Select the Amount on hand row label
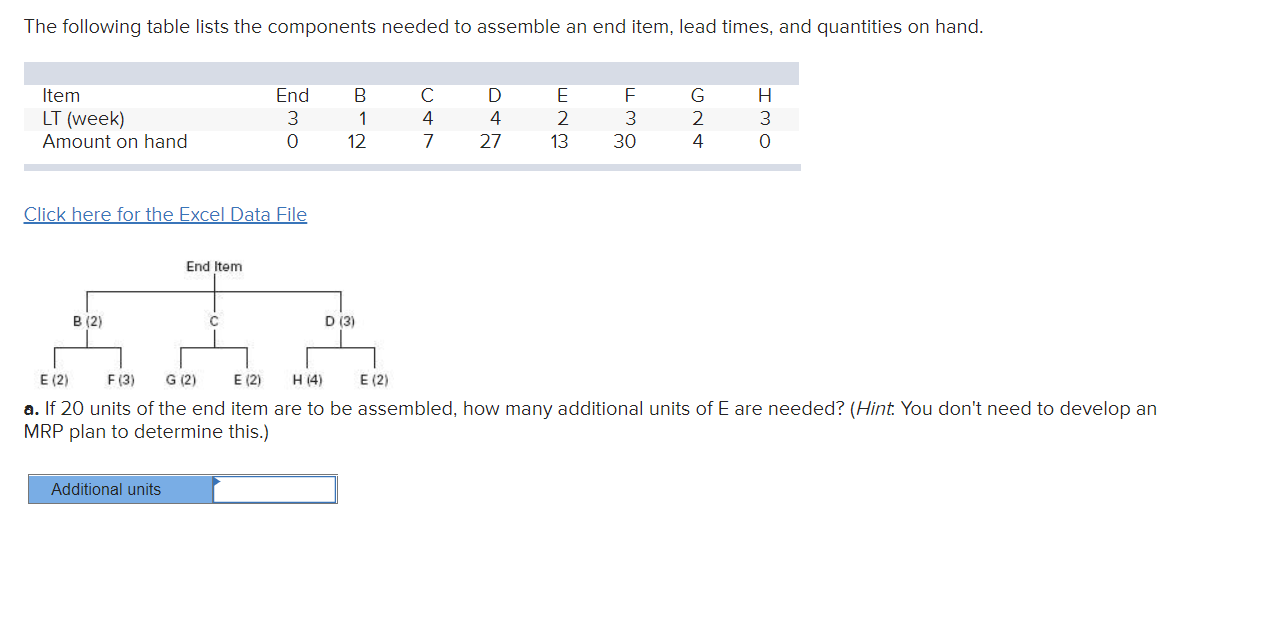 click(114, 141)
